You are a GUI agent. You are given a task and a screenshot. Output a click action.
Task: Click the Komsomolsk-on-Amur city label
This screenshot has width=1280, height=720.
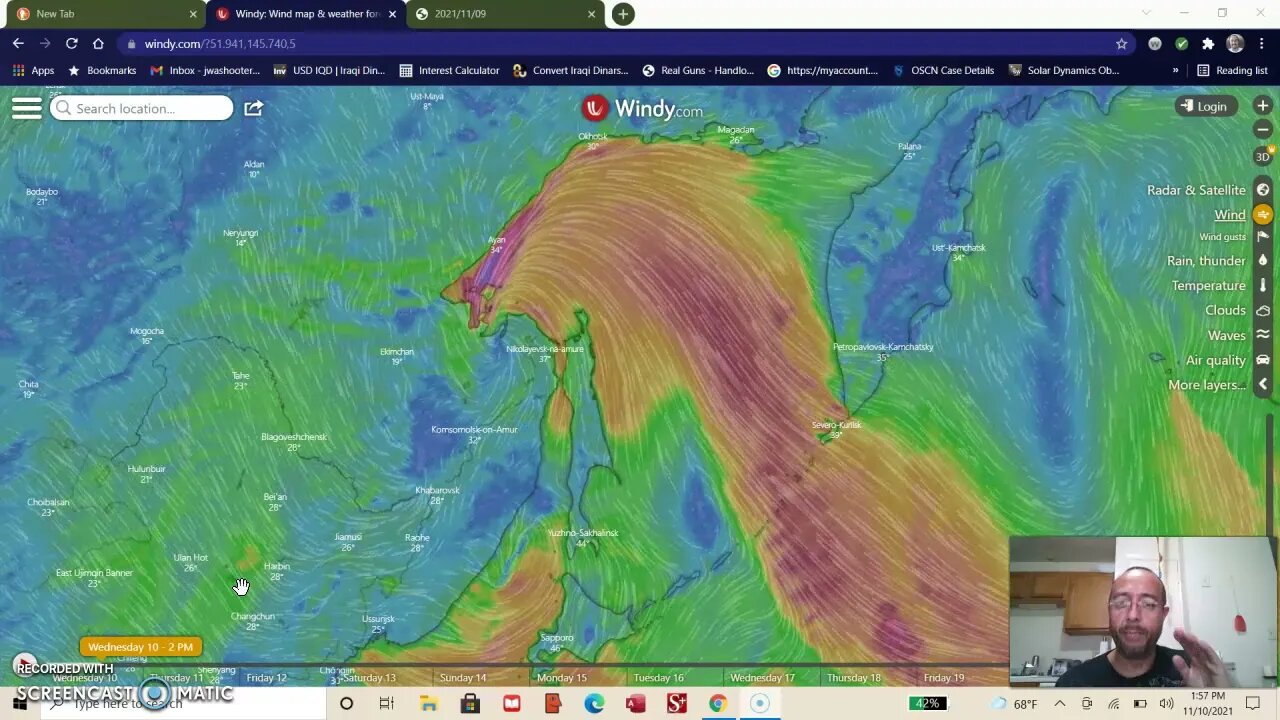(x=474, y=430)
